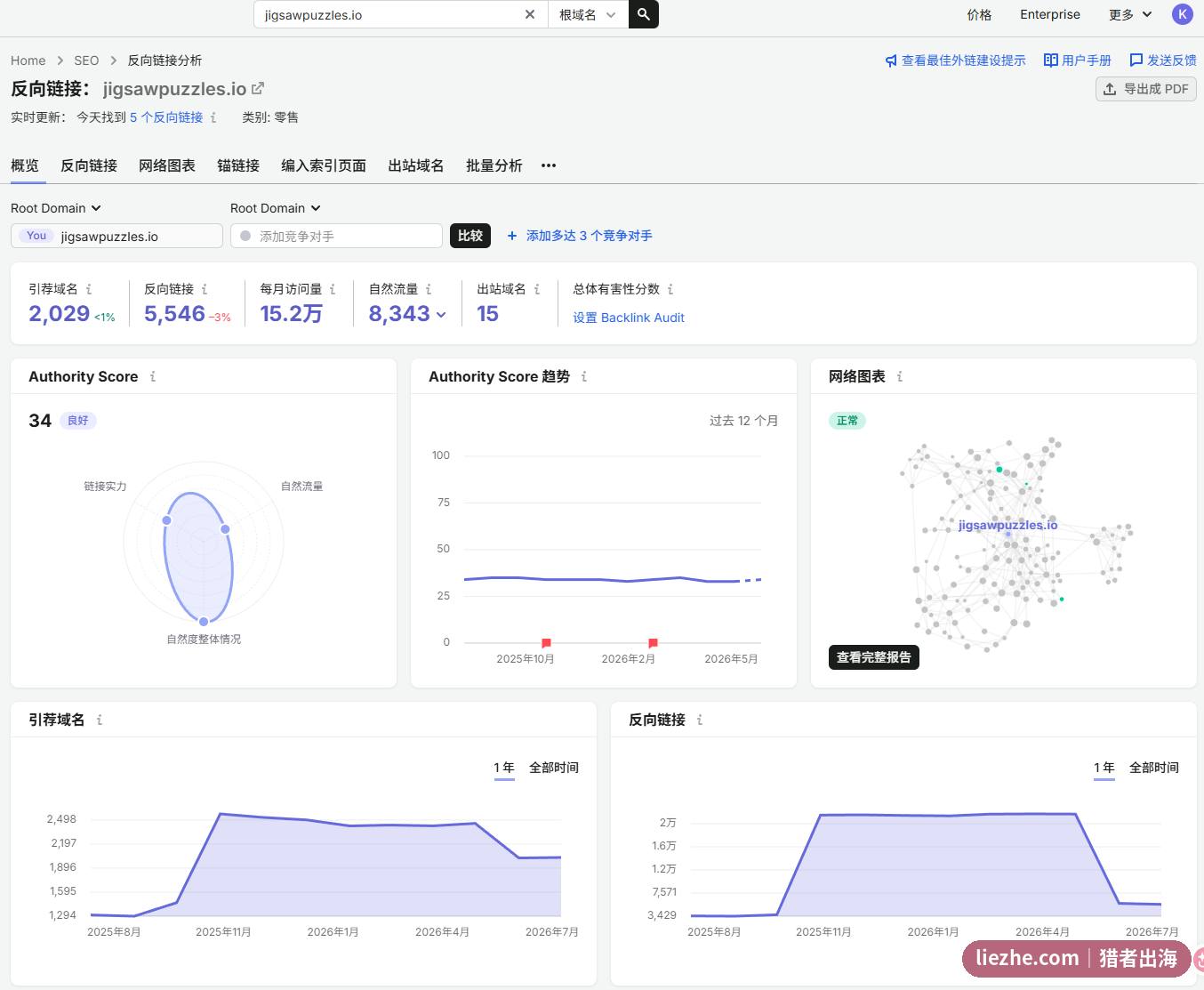Expand the first Root Domain dropdown

56,208
